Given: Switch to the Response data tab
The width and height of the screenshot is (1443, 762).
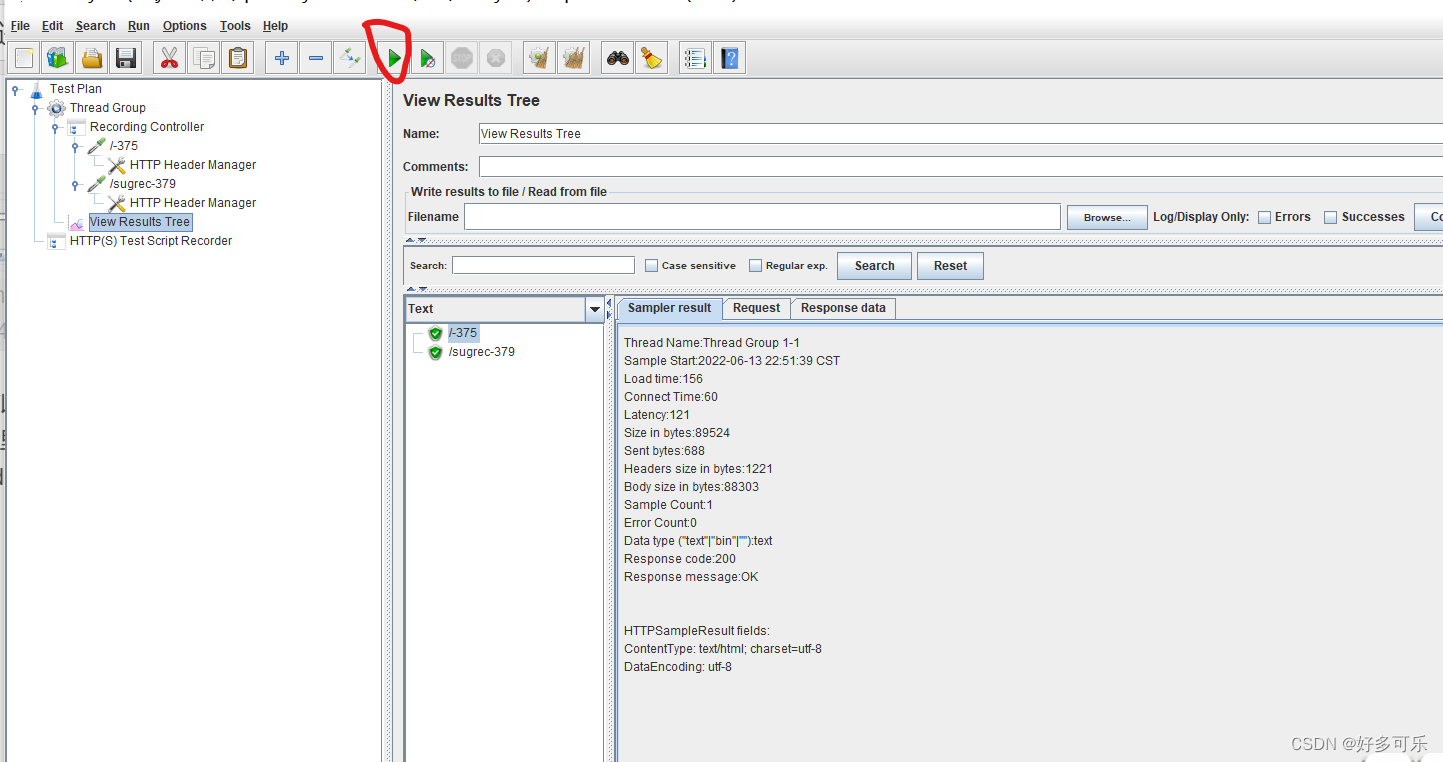Looking at the screenshot, I should click(x=843, y=308).
